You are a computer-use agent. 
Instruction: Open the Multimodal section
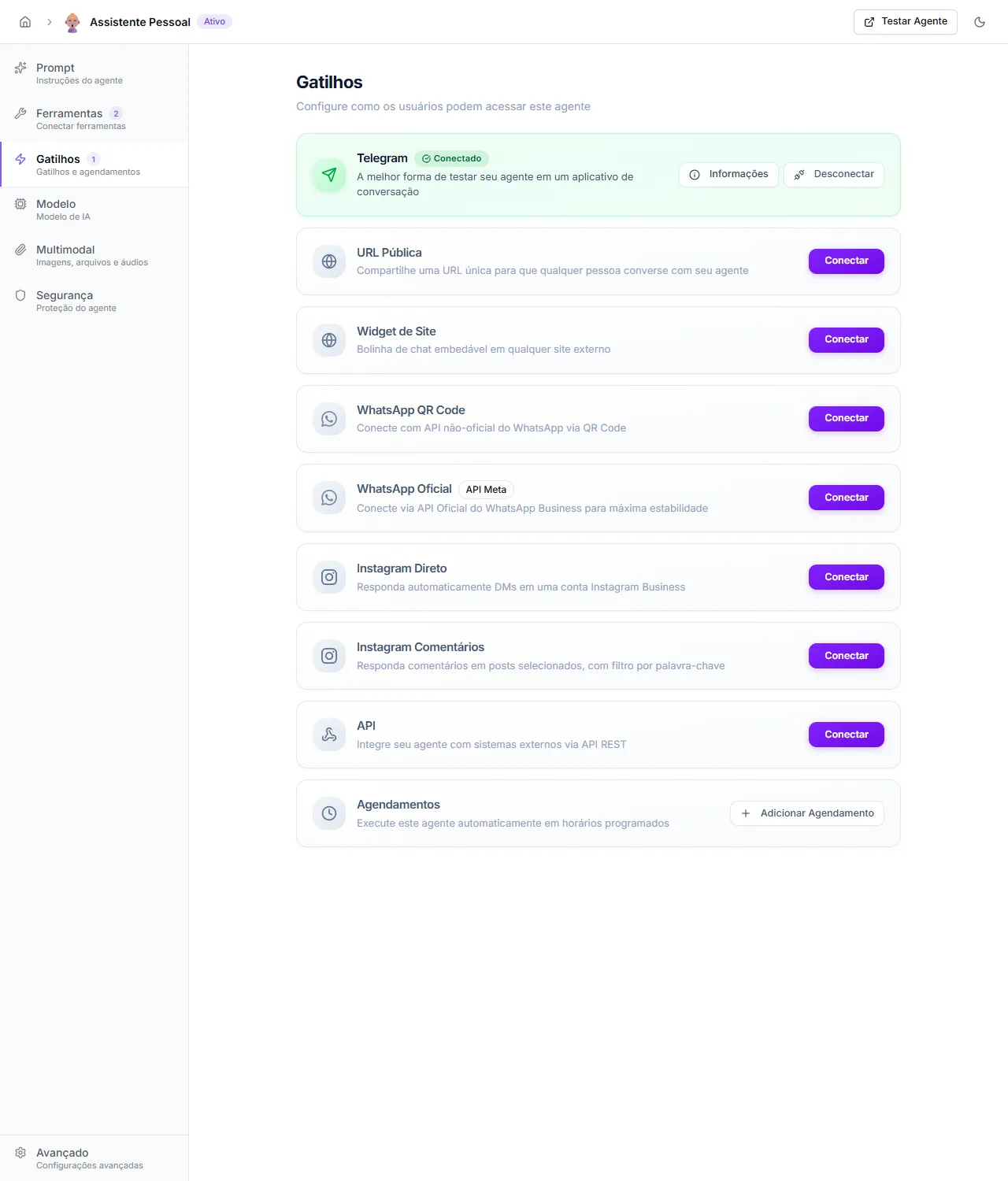pos(94,255)
